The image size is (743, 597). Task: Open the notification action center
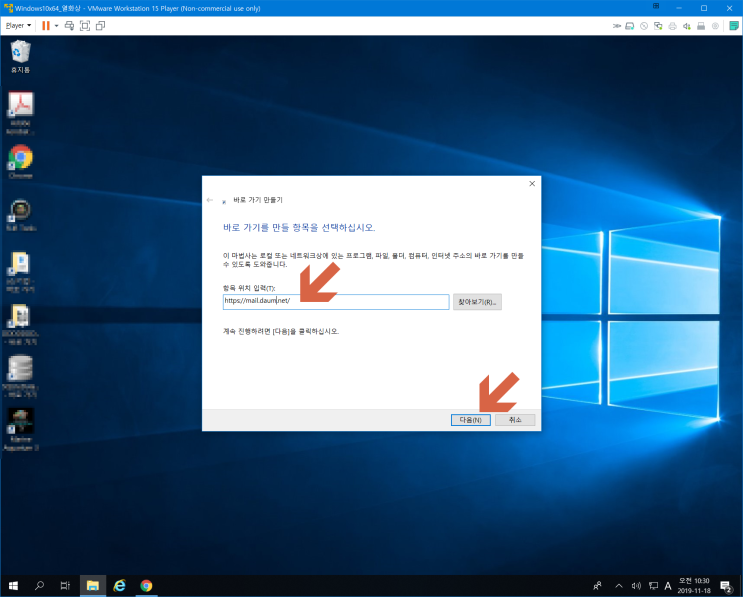726,587
